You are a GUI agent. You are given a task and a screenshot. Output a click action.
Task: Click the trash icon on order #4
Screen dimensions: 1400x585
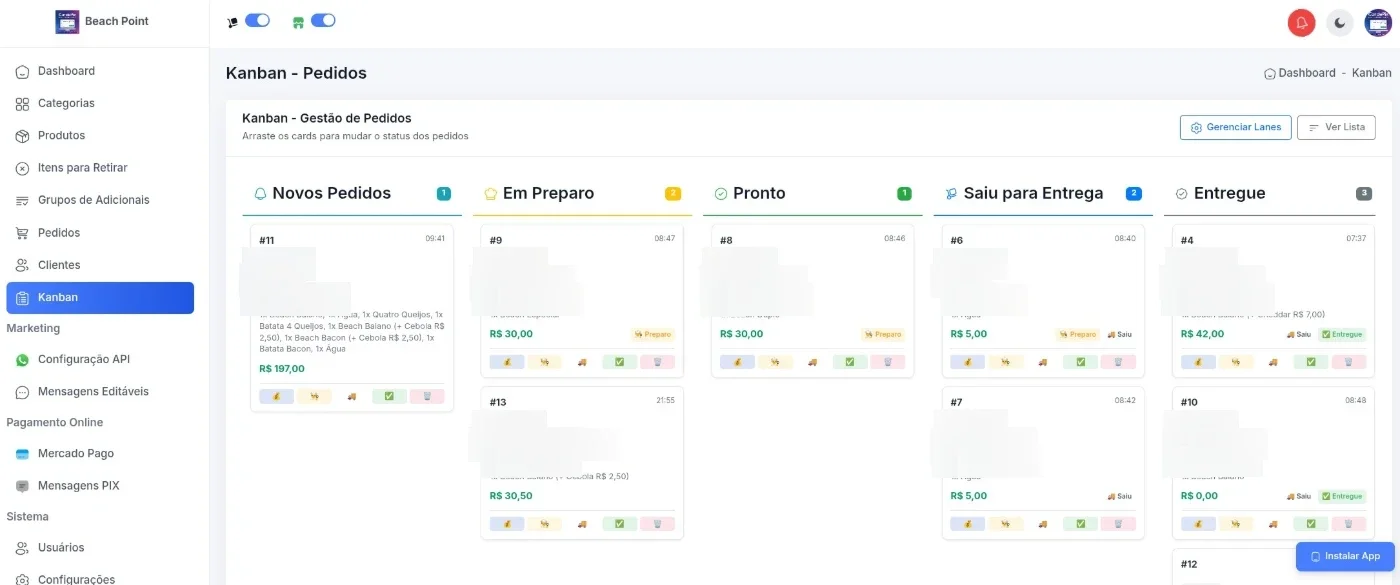pos(1349,362)
